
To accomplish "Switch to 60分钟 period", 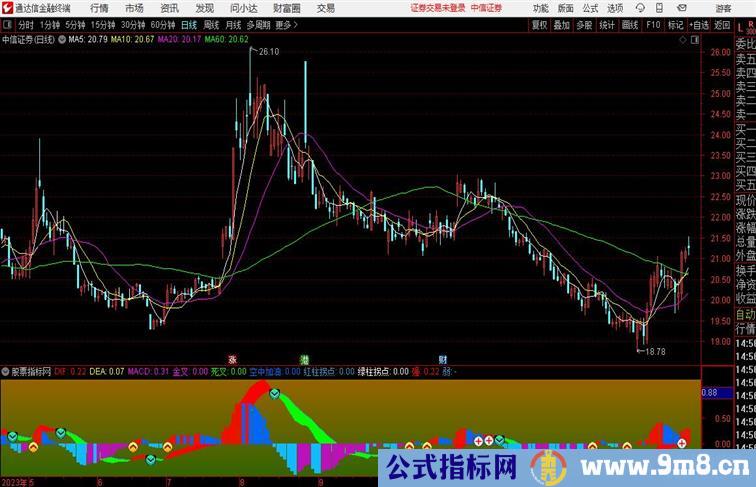I will point(163,25).
